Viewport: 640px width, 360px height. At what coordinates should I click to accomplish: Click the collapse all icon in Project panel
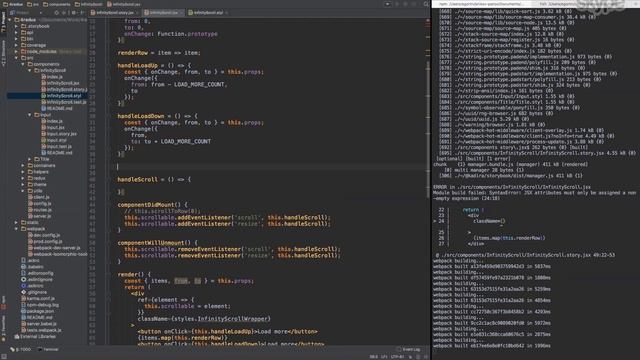point(65,13)
